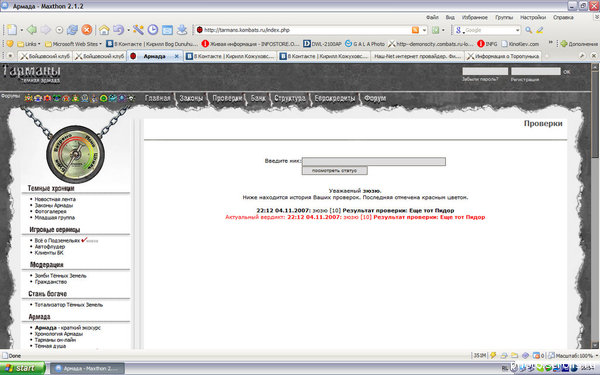Click the vertical page scrollbar
600x375 pixels.
[595, 206]
